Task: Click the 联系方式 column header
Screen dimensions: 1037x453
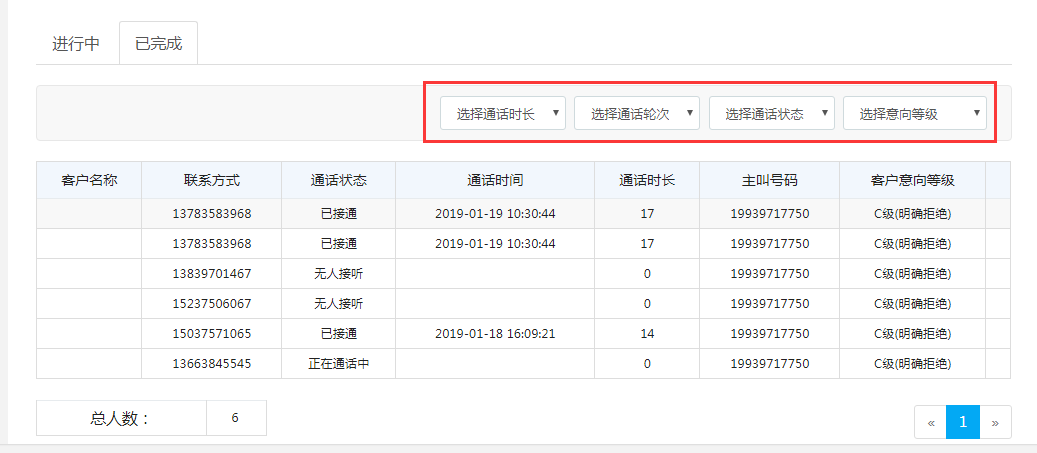Action: [211, 181]
